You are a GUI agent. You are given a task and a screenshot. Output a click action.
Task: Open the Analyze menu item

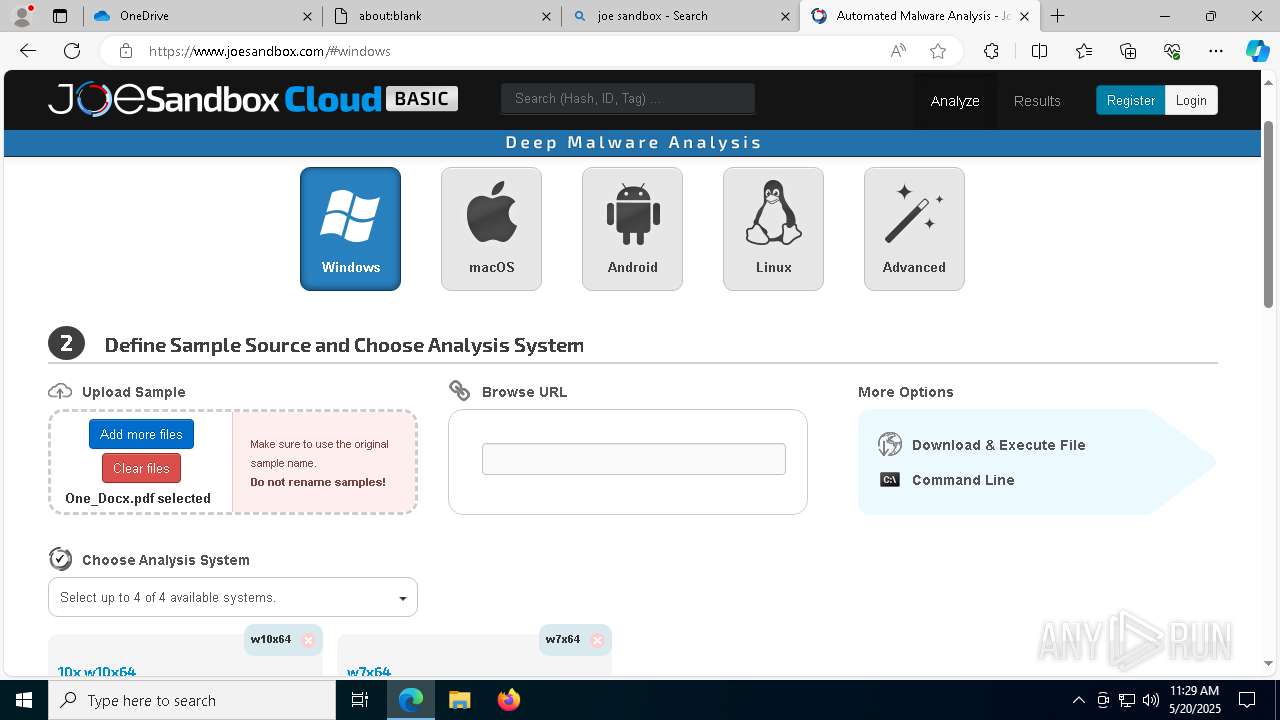pyautogui.click(x=955, y=101)
